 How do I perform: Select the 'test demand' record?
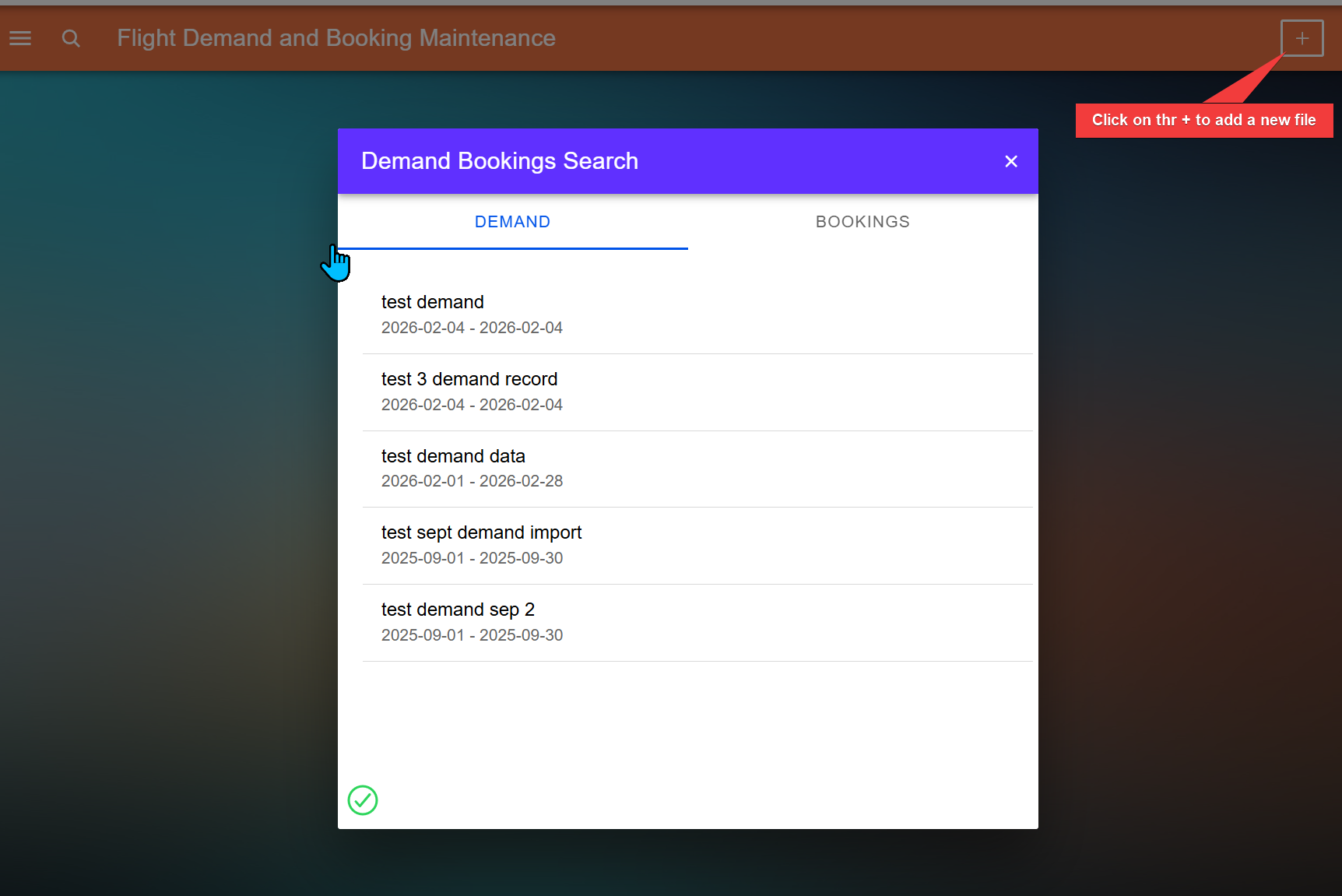(x=697, y=315)
